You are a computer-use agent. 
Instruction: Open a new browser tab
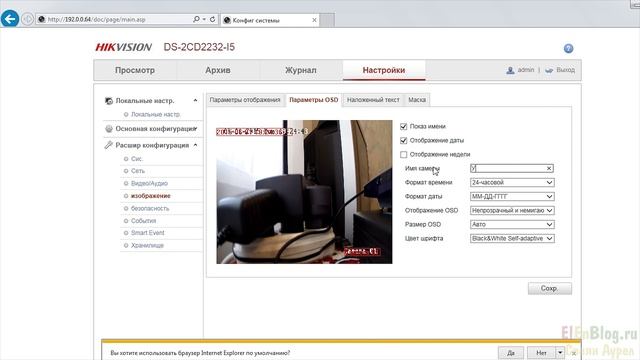[327, 20]
